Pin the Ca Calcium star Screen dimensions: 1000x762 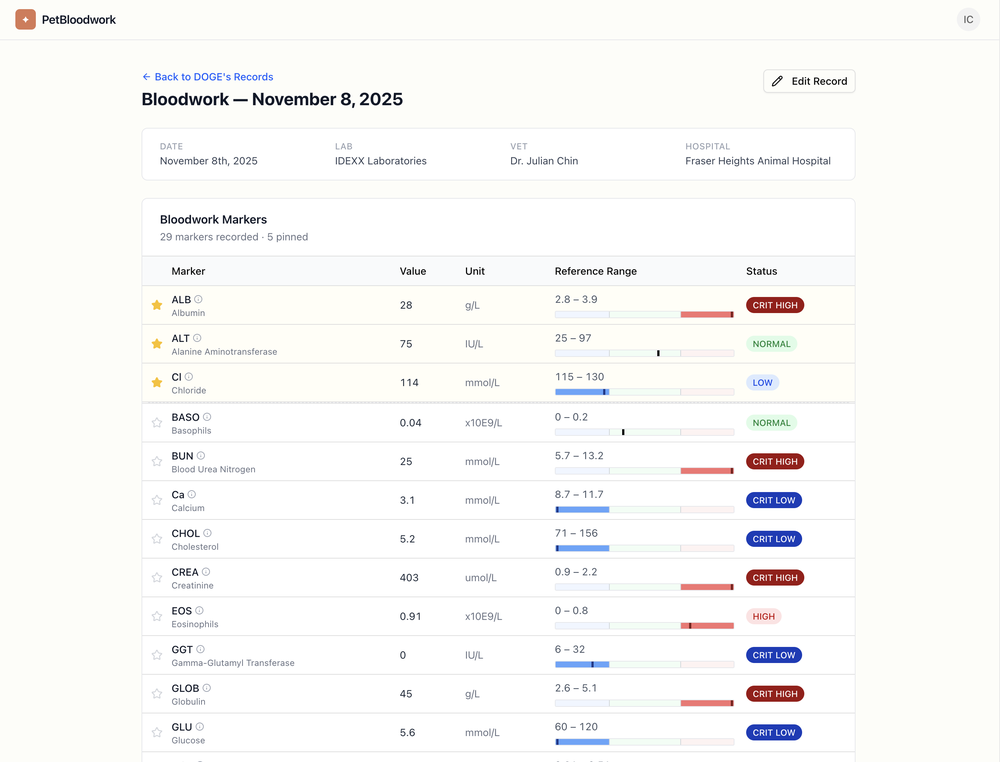(157, 500)
